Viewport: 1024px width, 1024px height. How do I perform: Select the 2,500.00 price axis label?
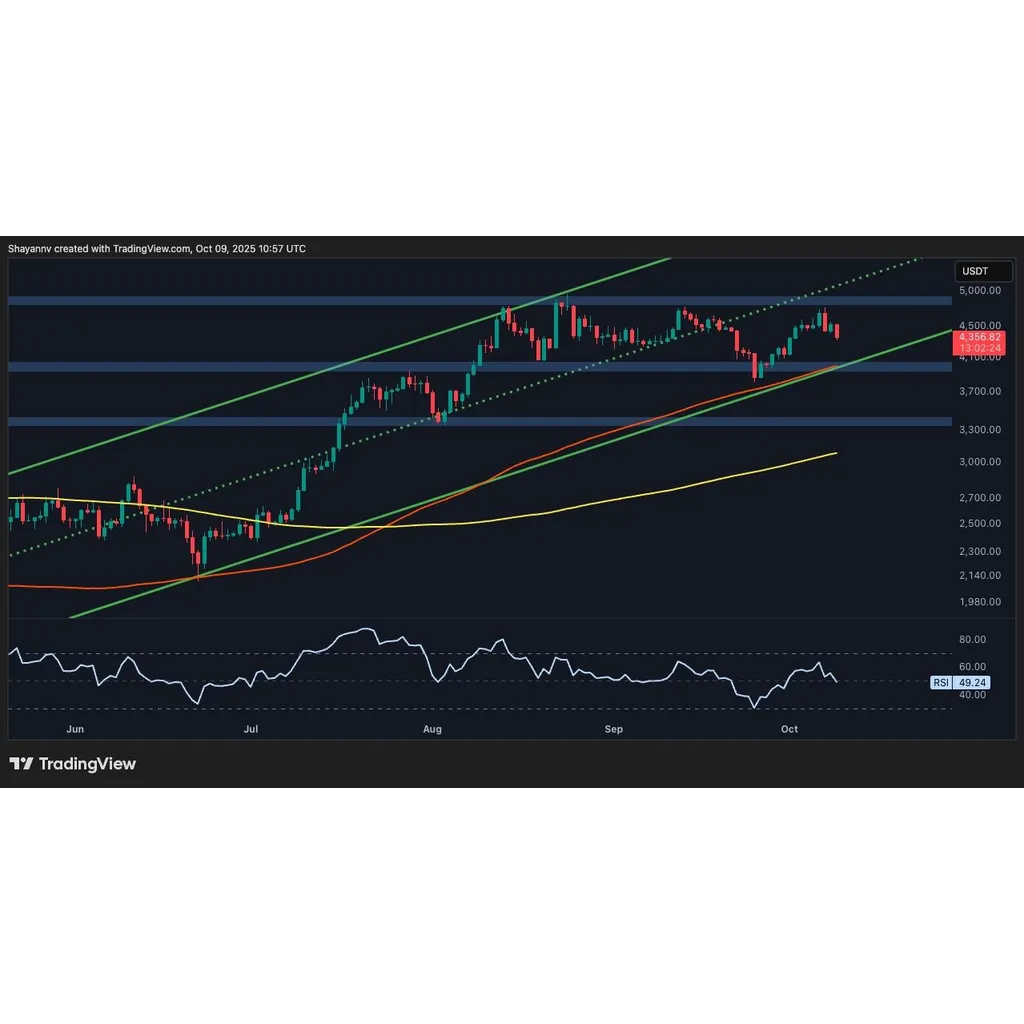[980, 523]
